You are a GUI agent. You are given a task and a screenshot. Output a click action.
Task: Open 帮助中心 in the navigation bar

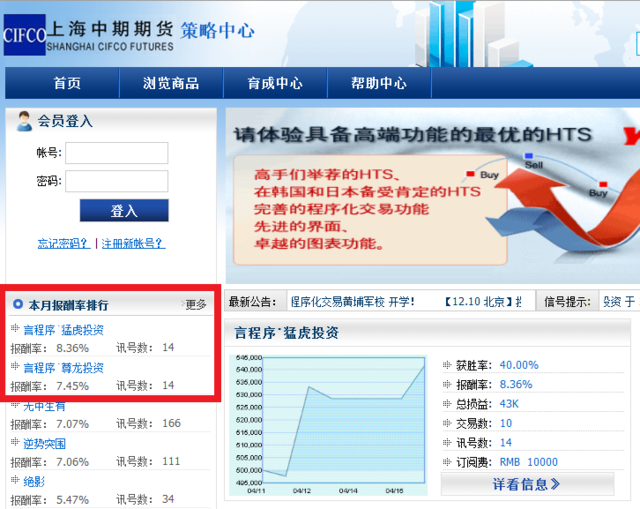379,83
